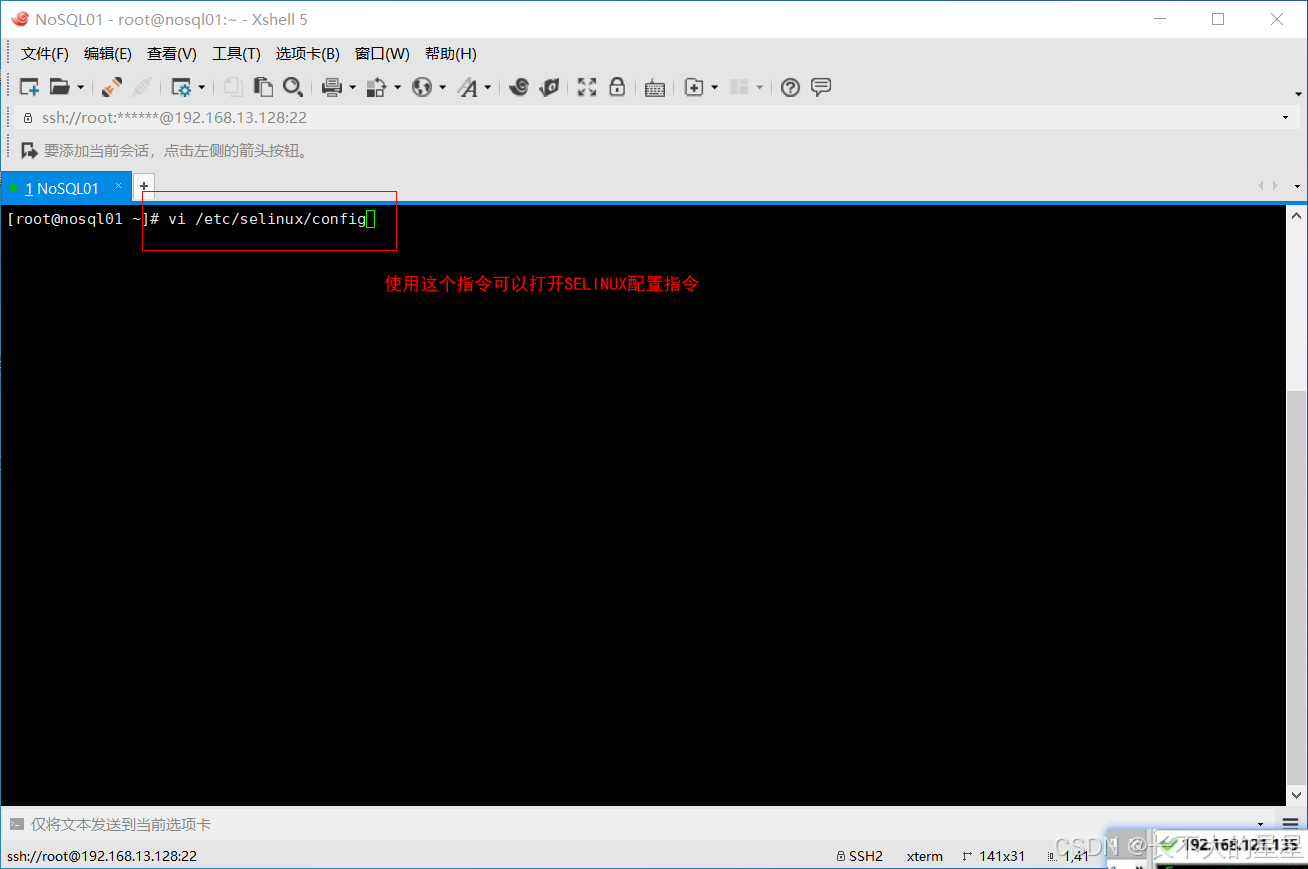Viewport: 1308px width, 869px height.
Task: Click the Copy icon in toolbar
Action: click(x=233, y=87)
